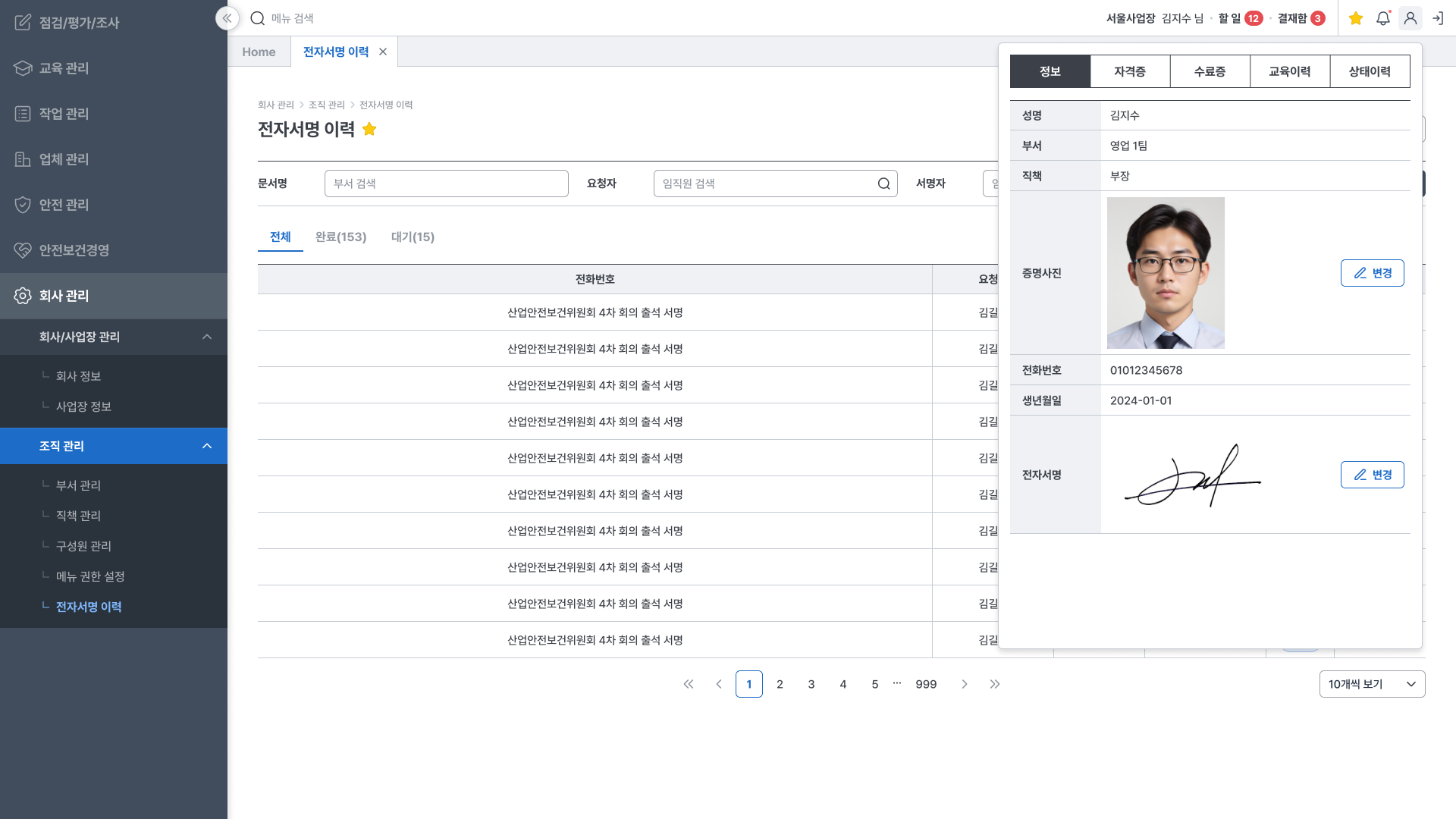Image resolution: width=1456 pixels, height=819 pixels.
Task: Click the notification bell icon
Action: pos(1382,18)
